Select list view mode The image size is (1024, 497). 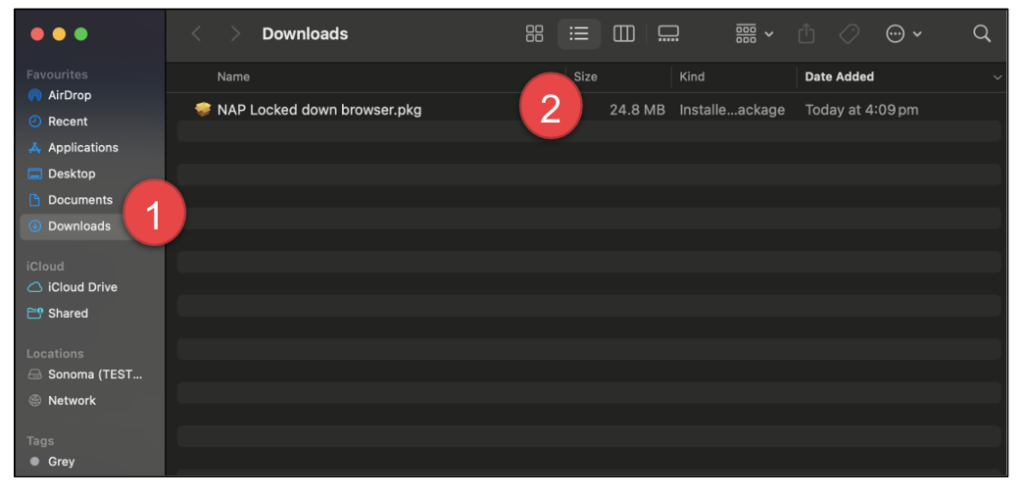(x=579, y=34)
